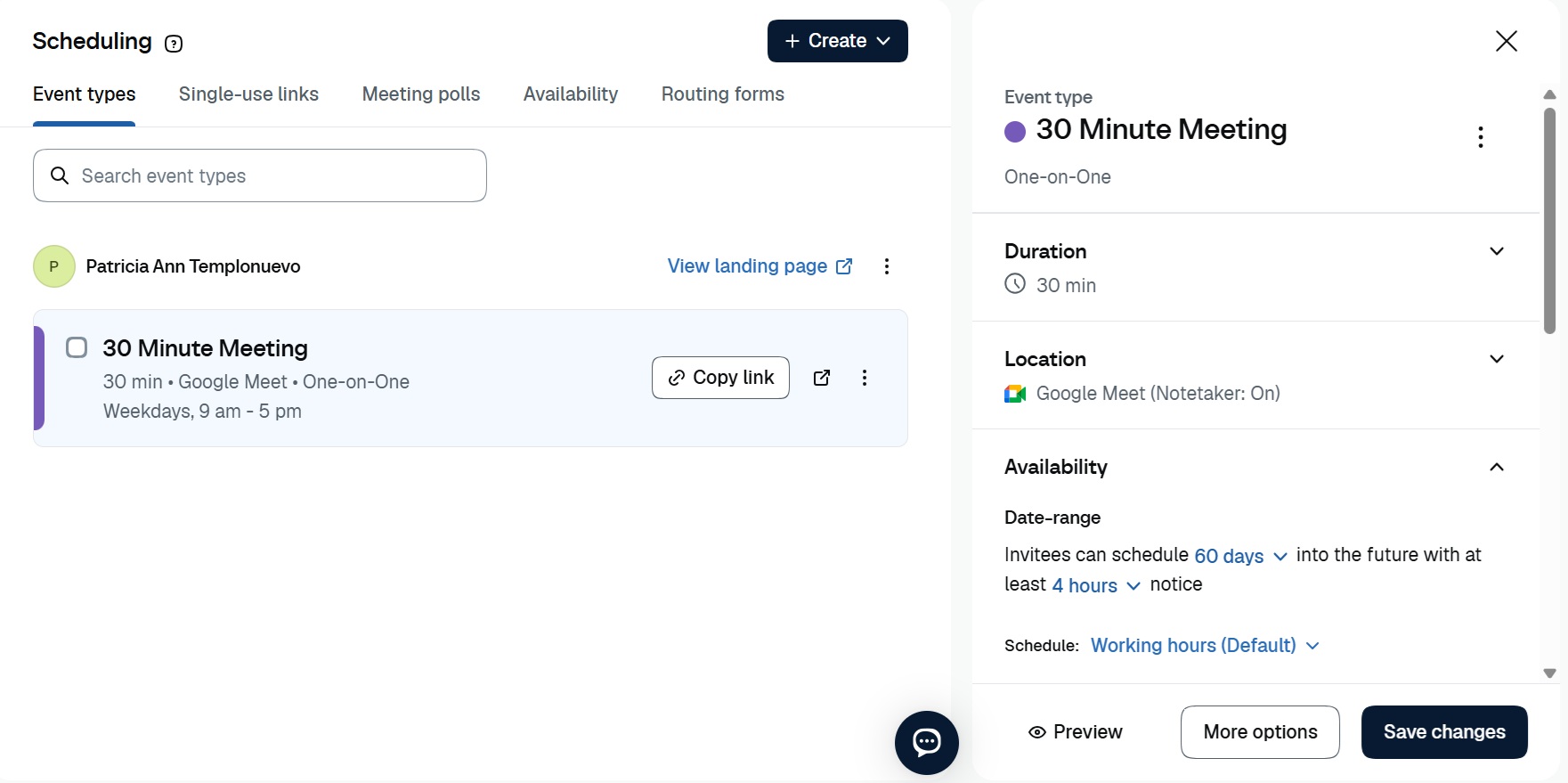Expand the Location section chevron

point(1497,359)
